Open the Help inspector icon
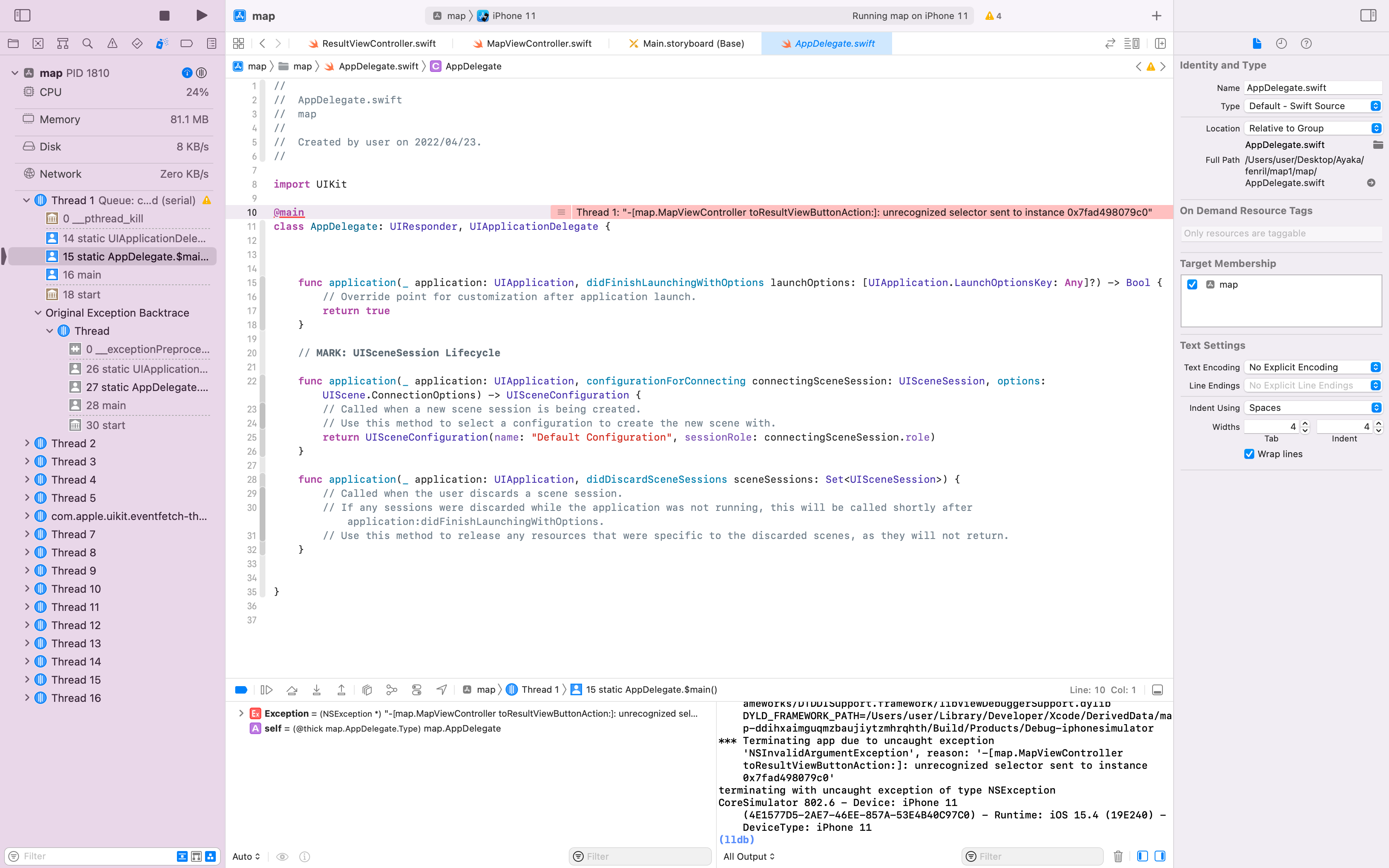Screen dimensions: 1389x868 coord(1306,43)
